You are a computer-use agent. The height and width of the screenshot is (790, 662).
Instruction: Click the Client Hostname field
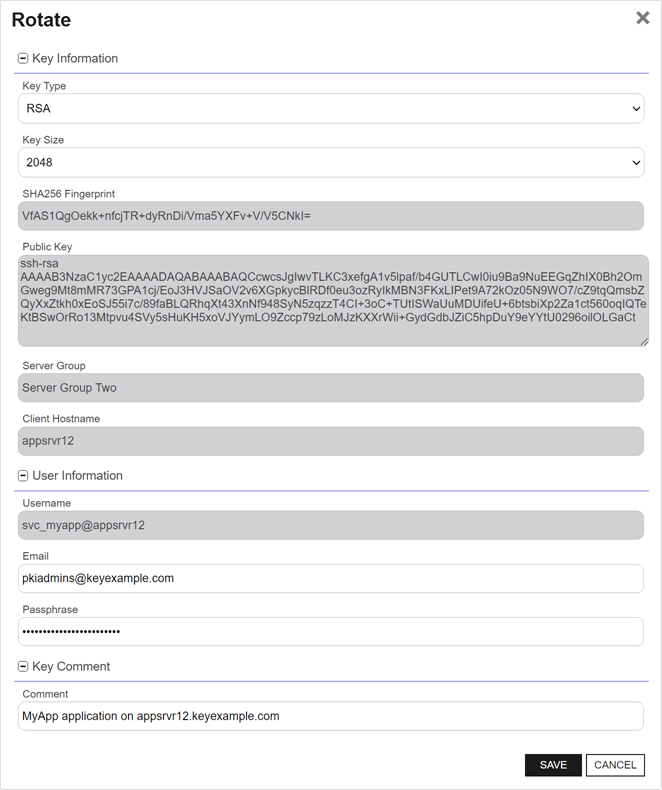coord(331,441)
